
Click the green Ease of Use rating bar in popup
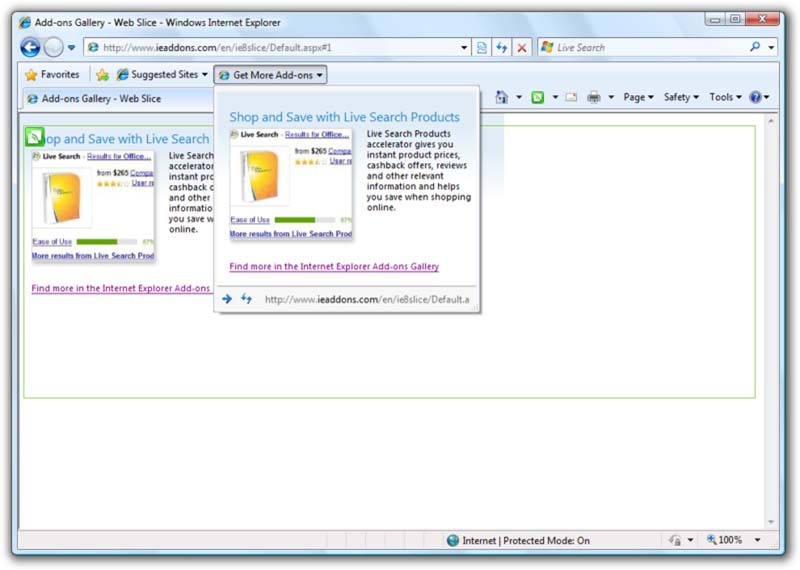pyautogui.click(x=295, y=220)
